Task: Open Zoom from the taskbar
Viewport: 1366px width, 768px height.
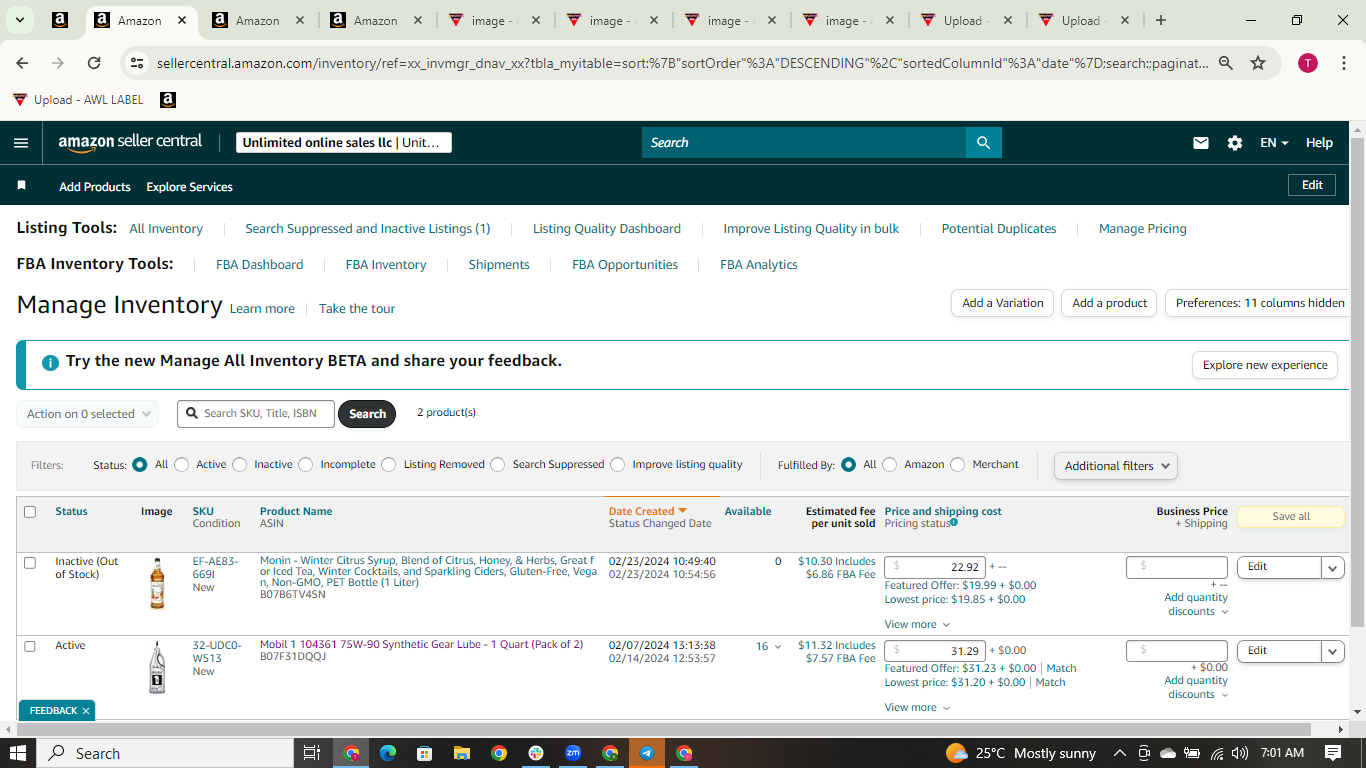Action: pos(573,753)
